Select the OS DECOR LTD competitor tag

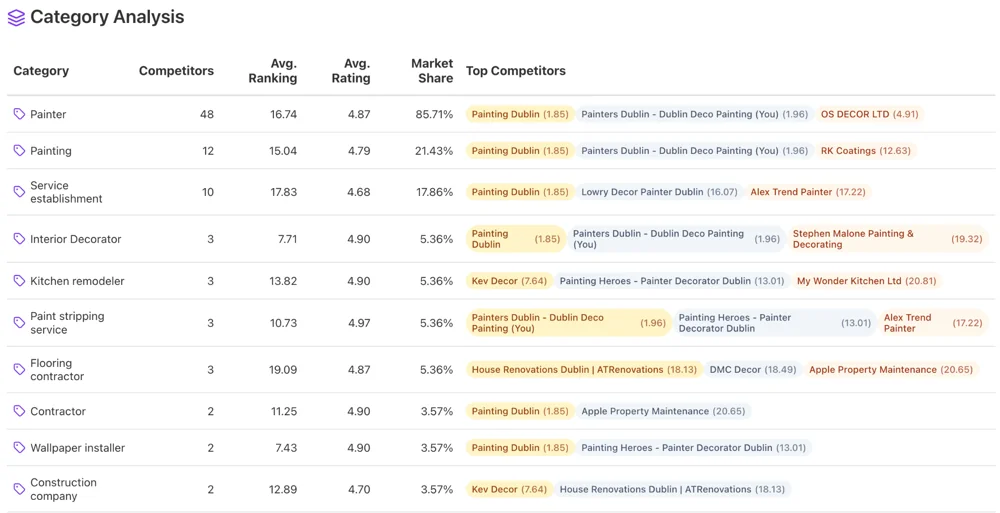[x=869, y=114]
